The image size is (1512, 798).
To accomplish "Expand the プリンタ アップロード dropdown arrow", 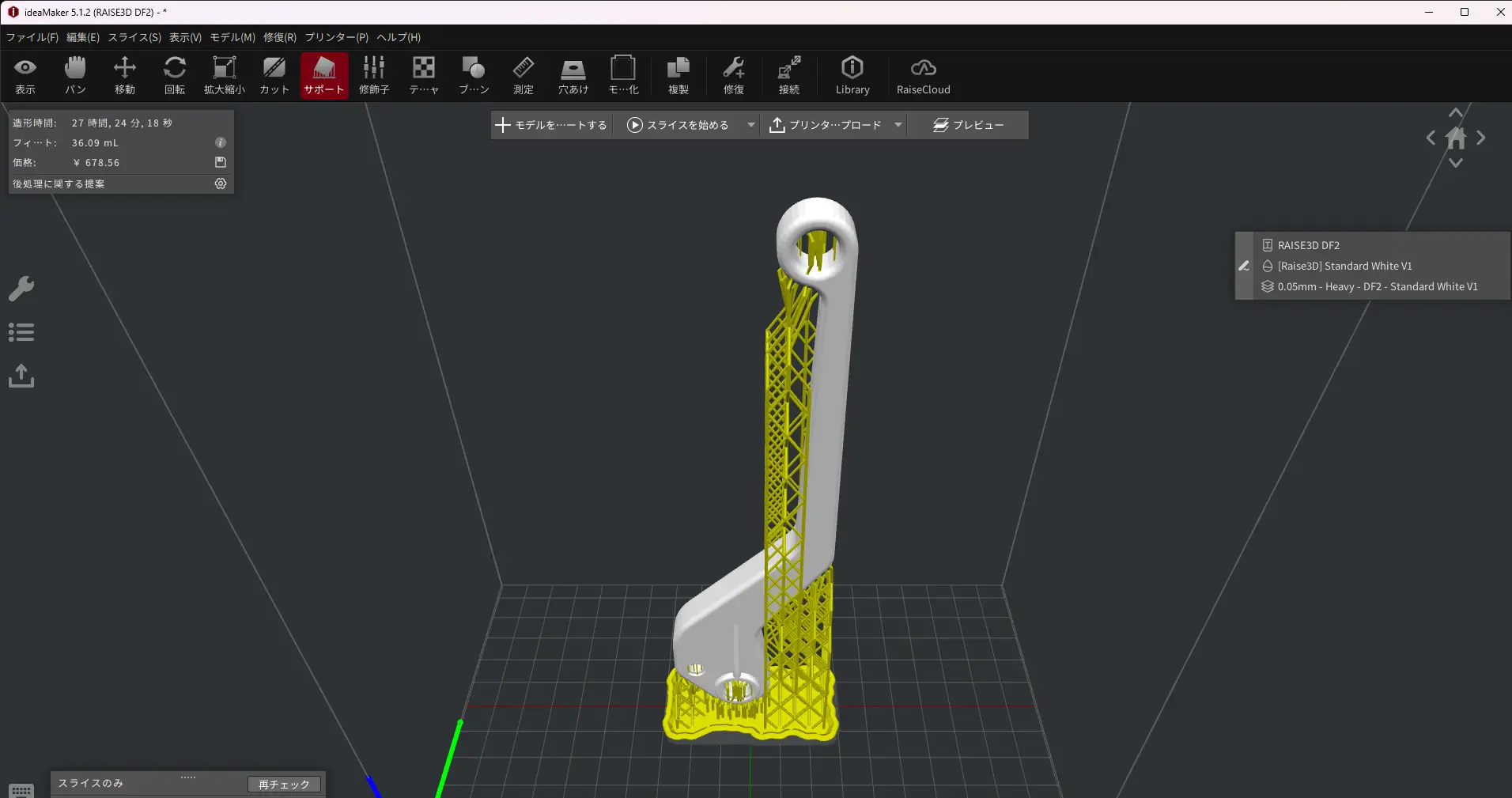I will [x=898, y=125].
